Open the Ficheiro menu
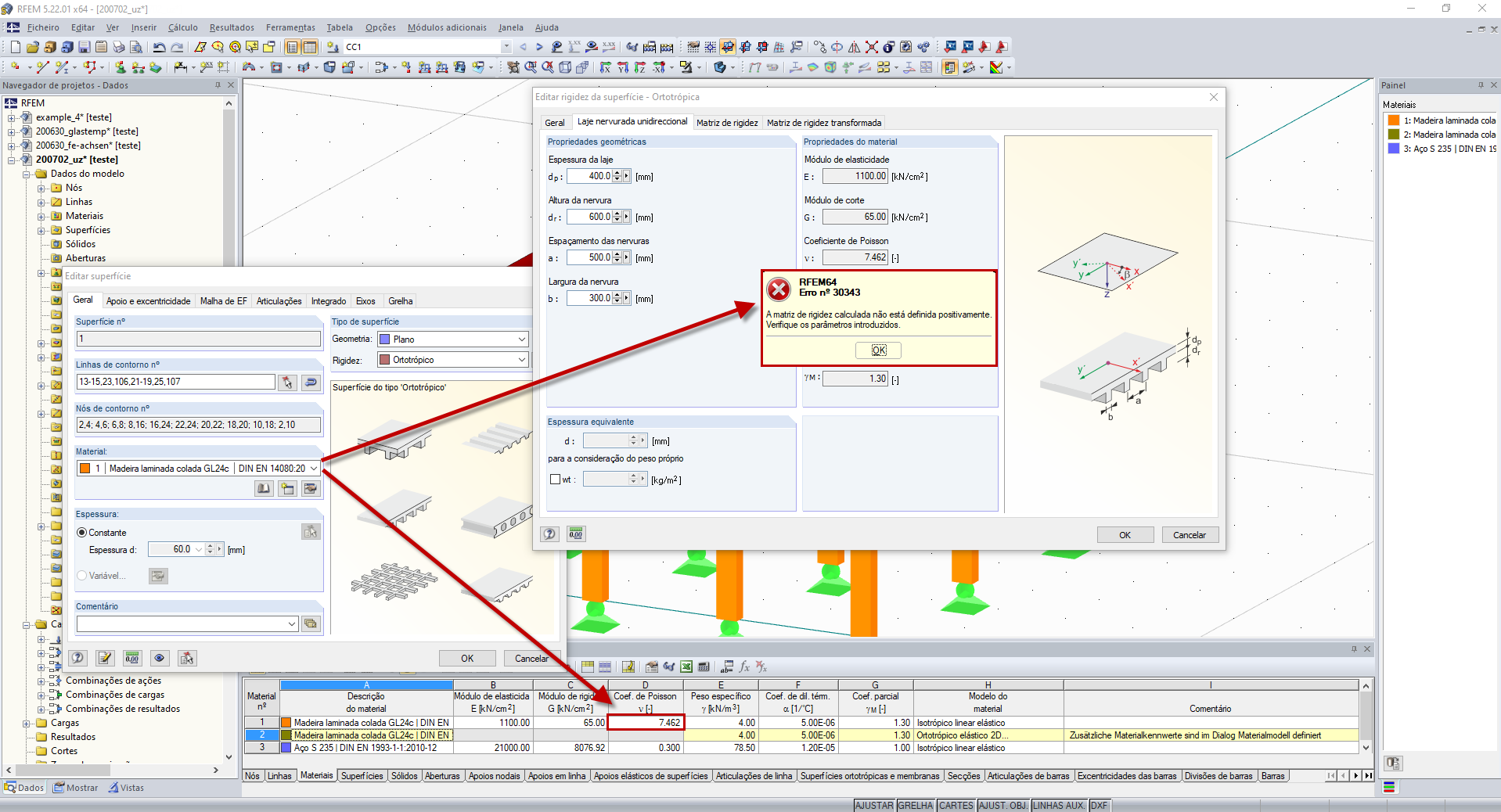 [44, 27]
